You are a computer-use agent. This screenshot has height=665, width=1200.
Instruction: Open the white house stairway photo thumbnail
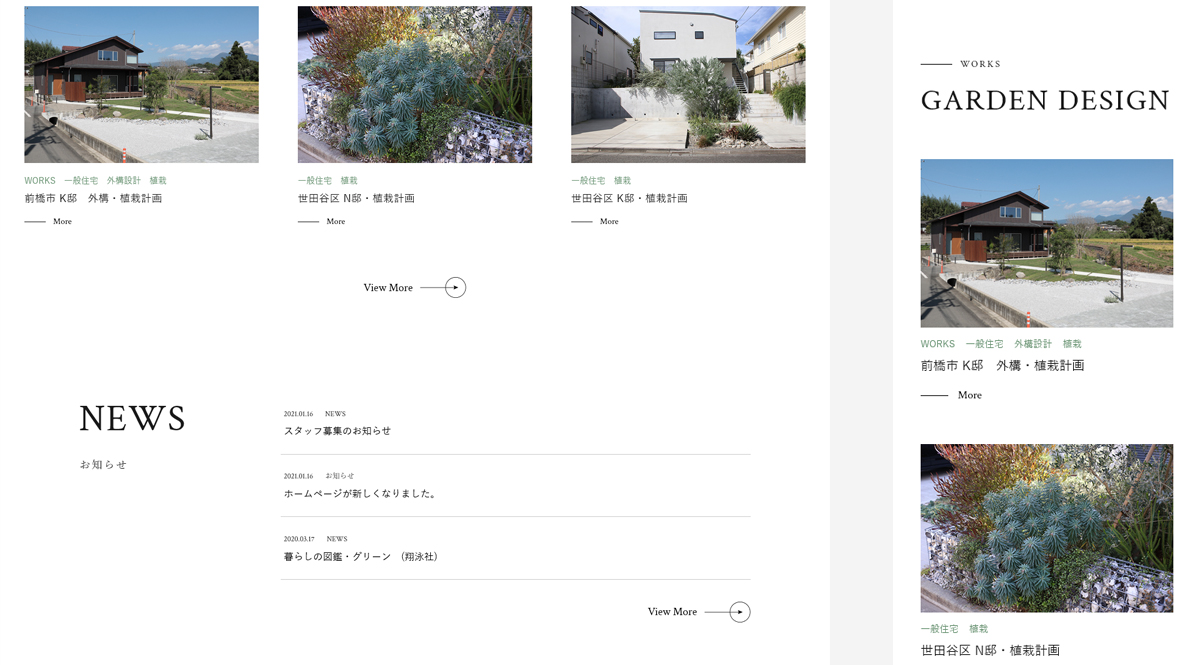coord(688,84)
